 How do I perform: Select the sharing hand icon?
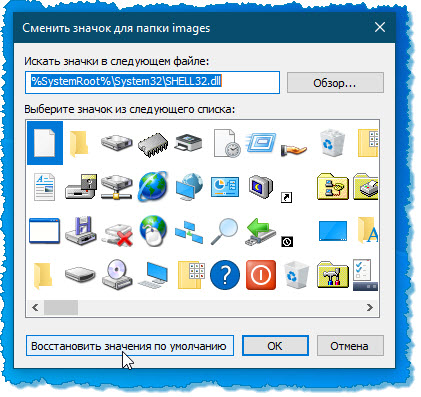(x=293, y=150)
